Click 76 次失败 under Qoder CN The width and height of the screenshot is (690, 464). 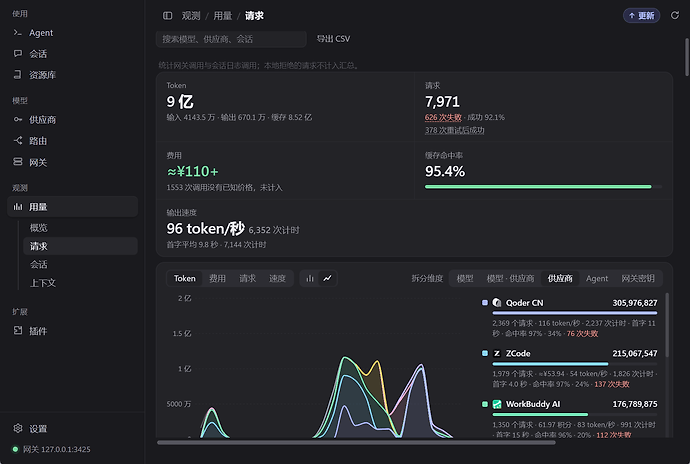coord(582,334)
